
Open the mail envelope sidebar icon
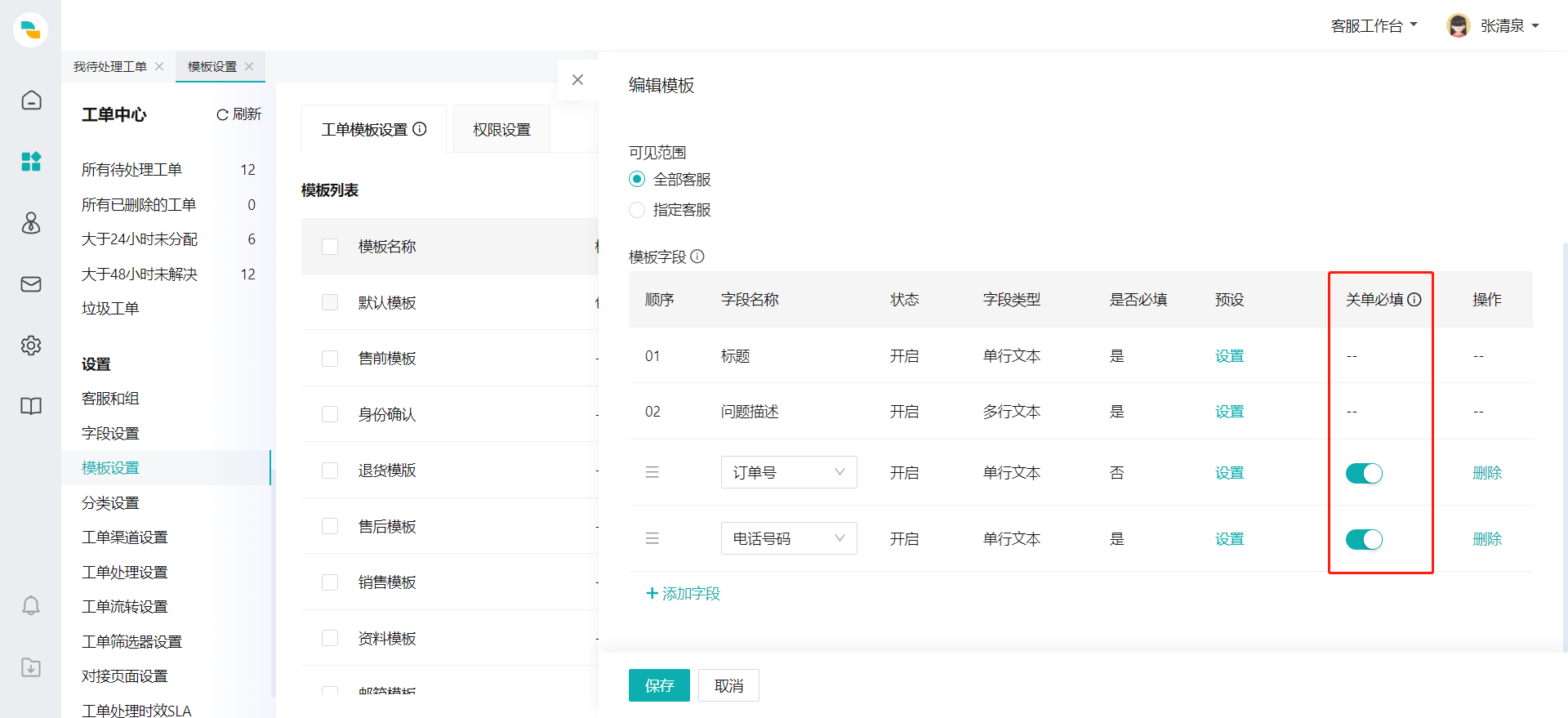click(31, 283)
